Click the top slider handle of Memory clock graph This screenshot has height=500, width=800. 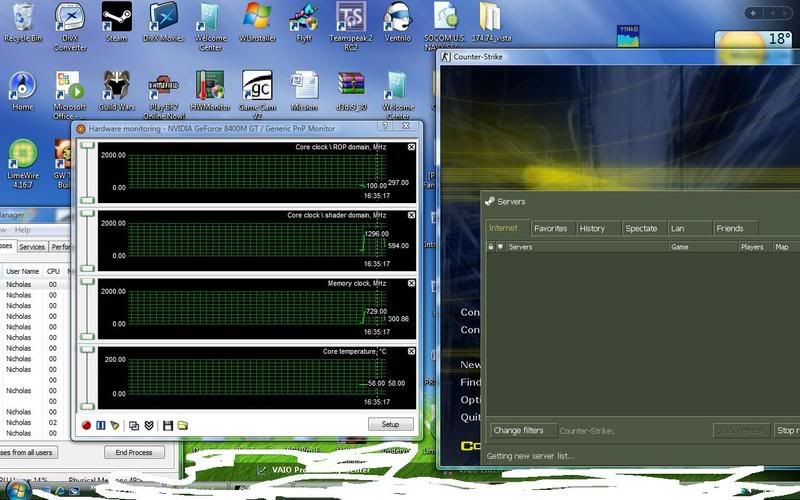(88, 282)
